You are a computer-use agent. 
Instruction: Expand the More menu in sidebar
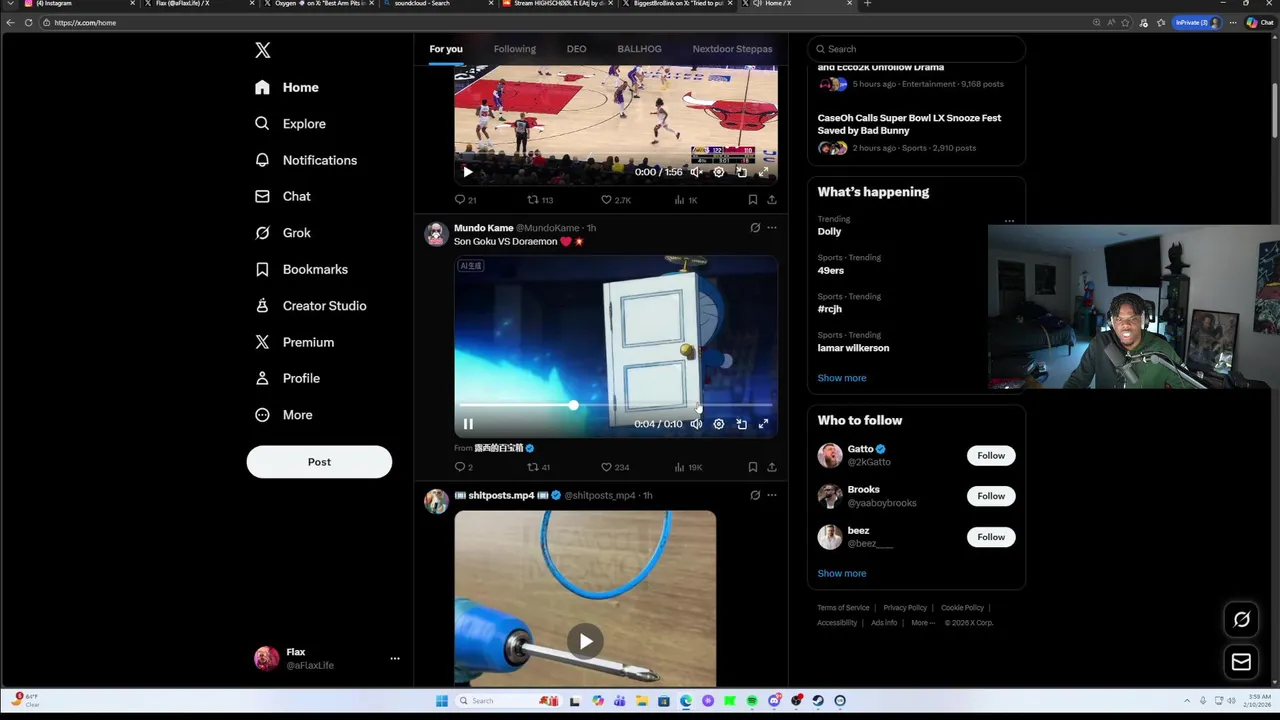click(x=283, y=415)
